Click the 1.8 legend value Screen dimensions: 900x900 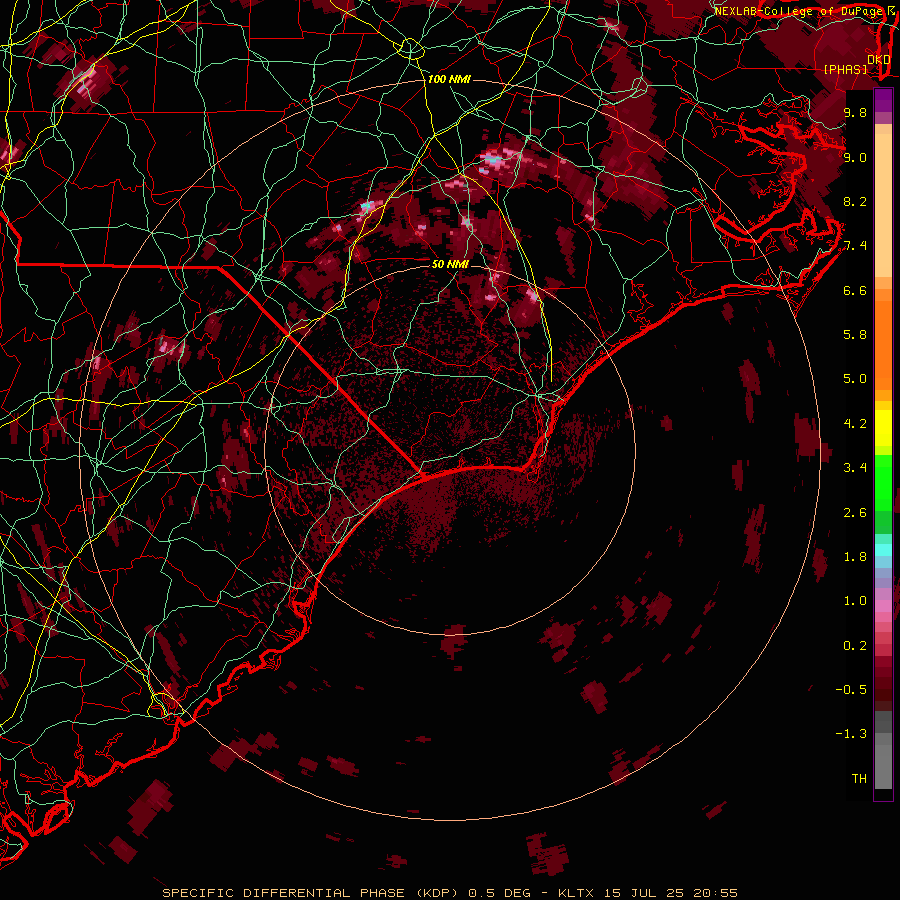tap(855, 557)
